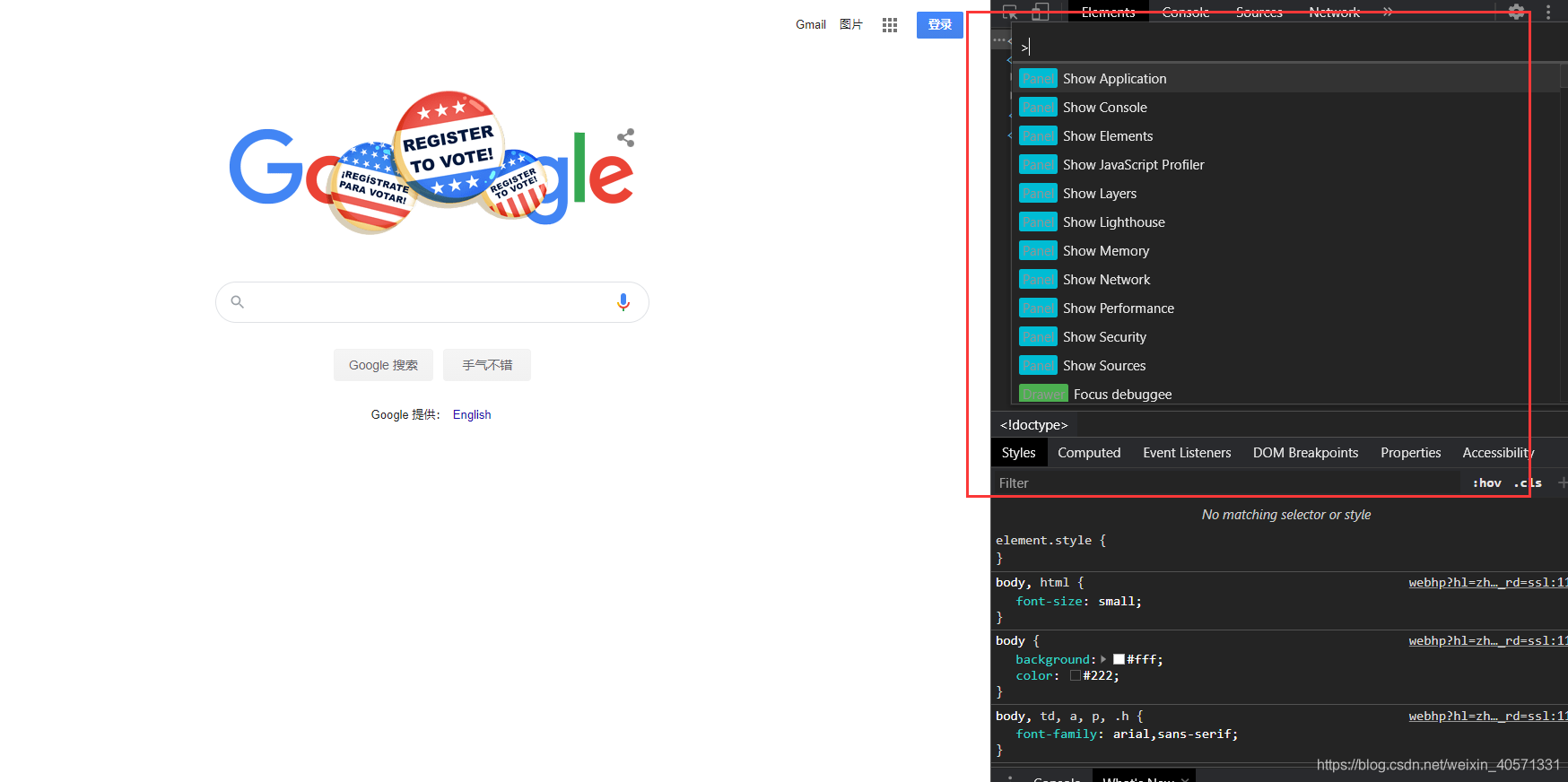Screen dimensions: 1568x782
Task: Open the Register to Vote doodle
Action: tap(431, 163)
